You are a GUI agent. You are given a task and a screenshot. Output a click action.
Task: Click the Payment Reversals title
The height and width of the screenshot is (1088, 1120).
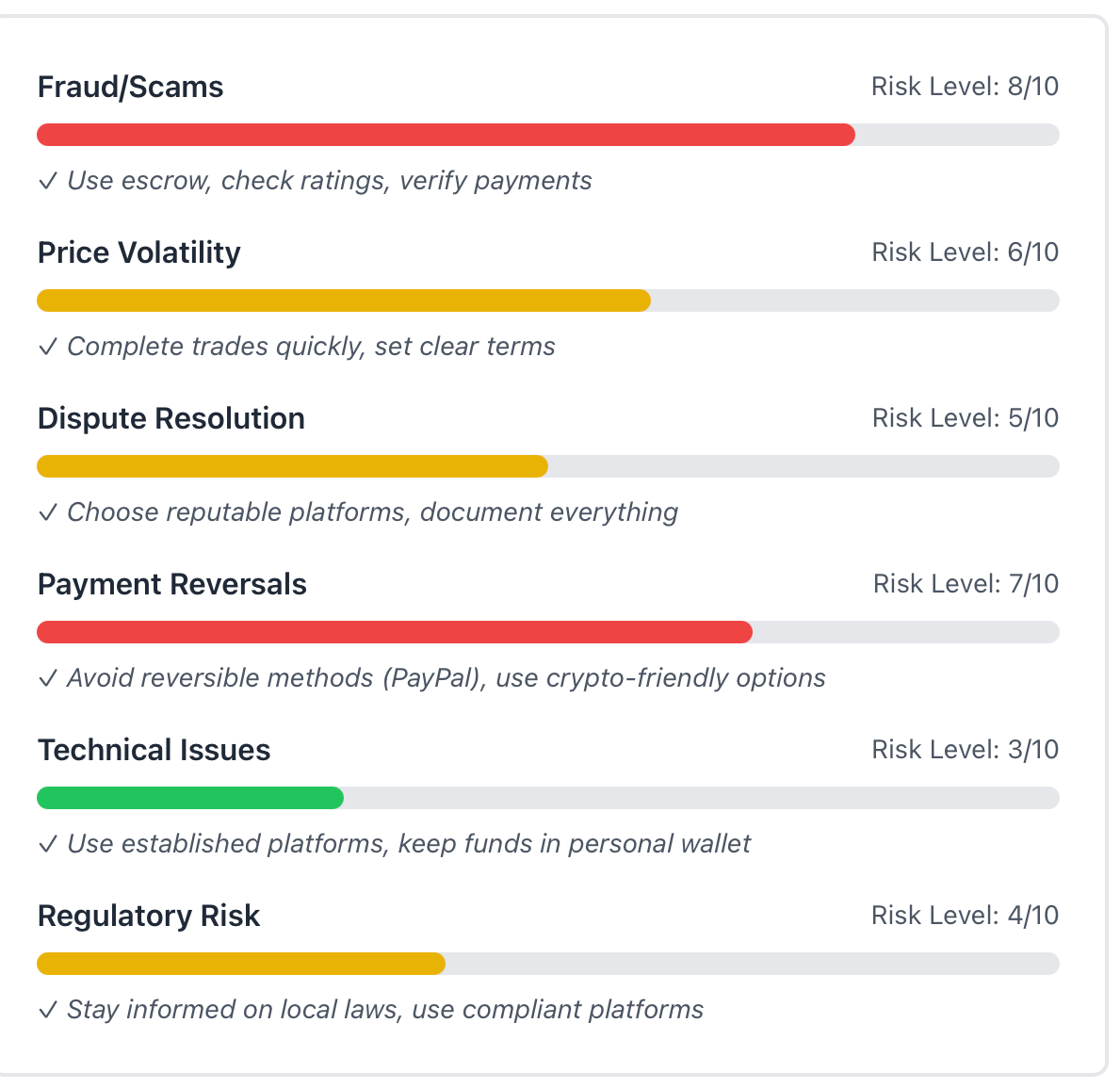172,584
